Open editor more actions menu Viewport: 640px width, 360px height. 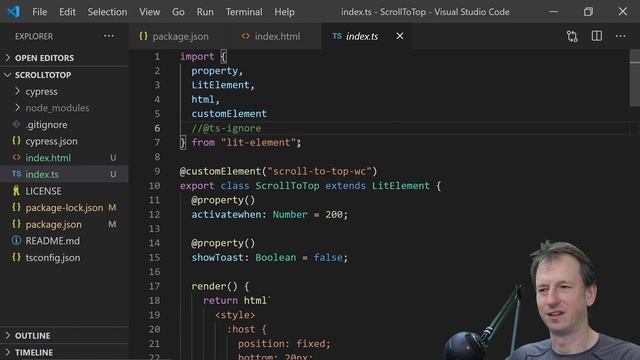coord(620,36)
